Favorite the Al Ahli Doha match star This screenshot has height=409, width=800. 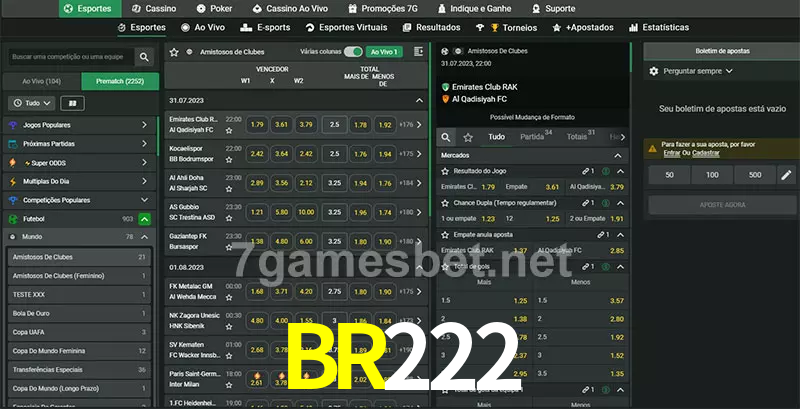click(229, 189)
